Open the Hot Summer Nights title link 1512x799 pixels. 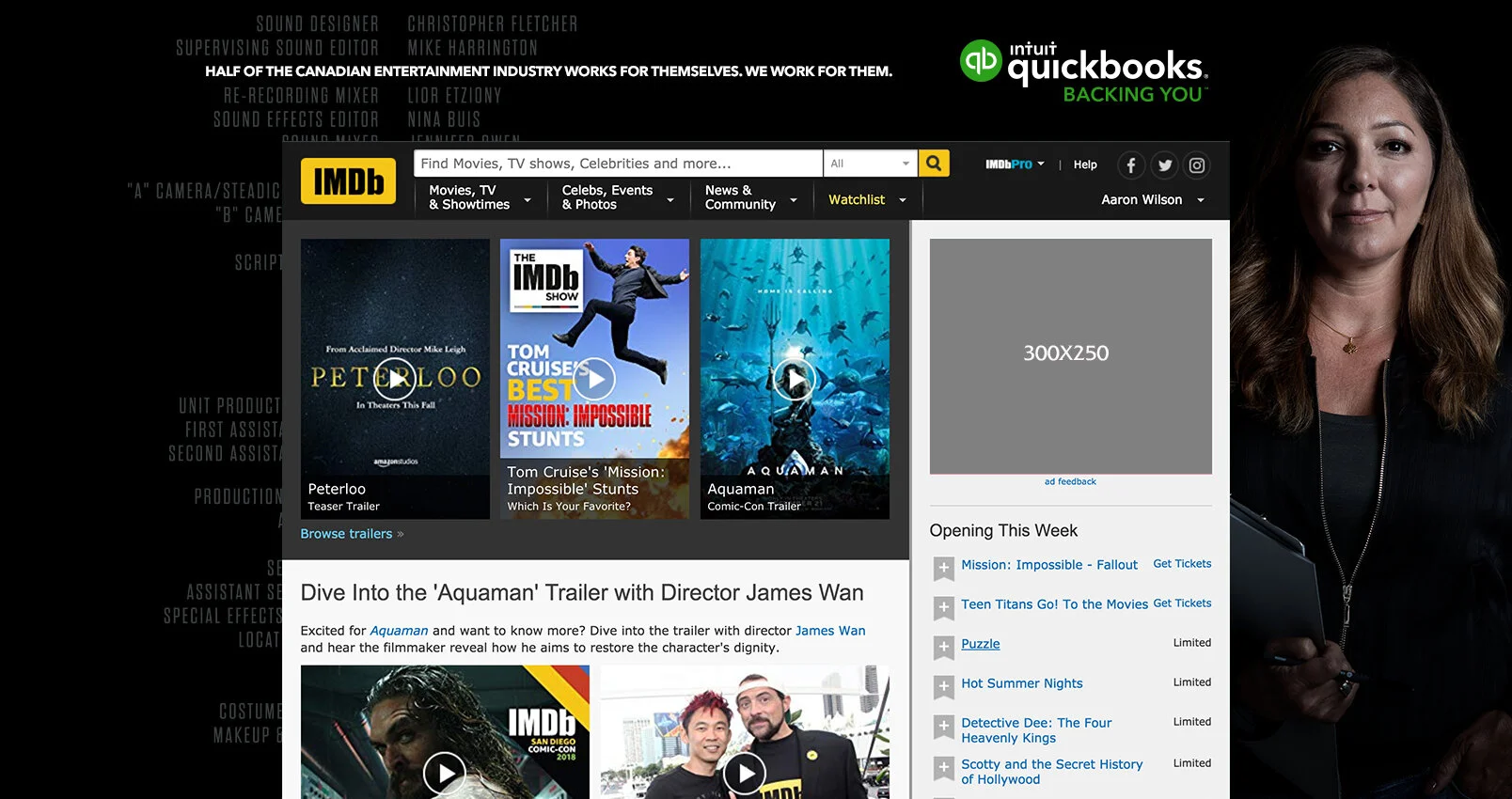pyautogui.click(x=1022, y=683)
